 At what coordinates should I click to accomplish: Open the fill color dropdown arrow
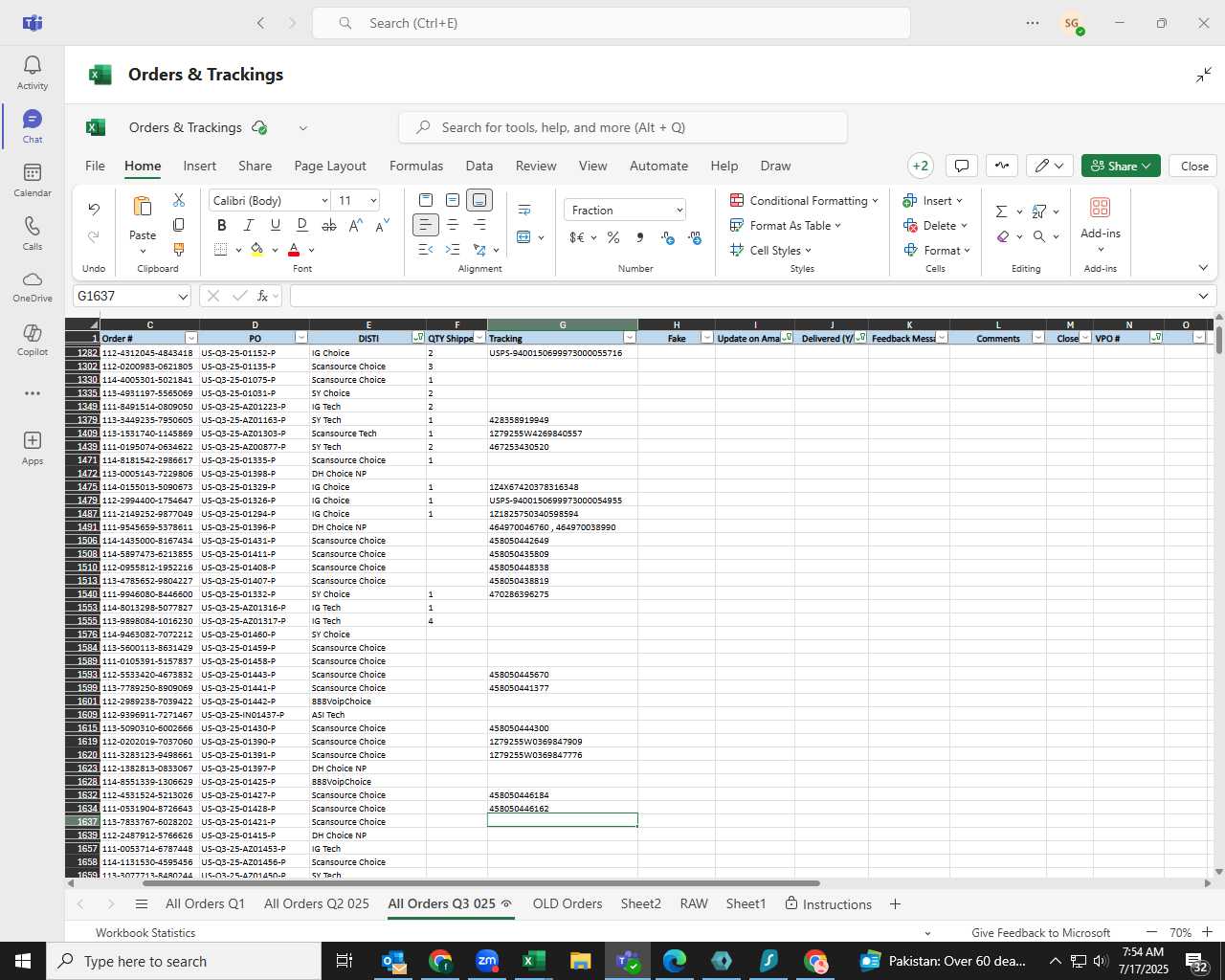coord(275,251)
